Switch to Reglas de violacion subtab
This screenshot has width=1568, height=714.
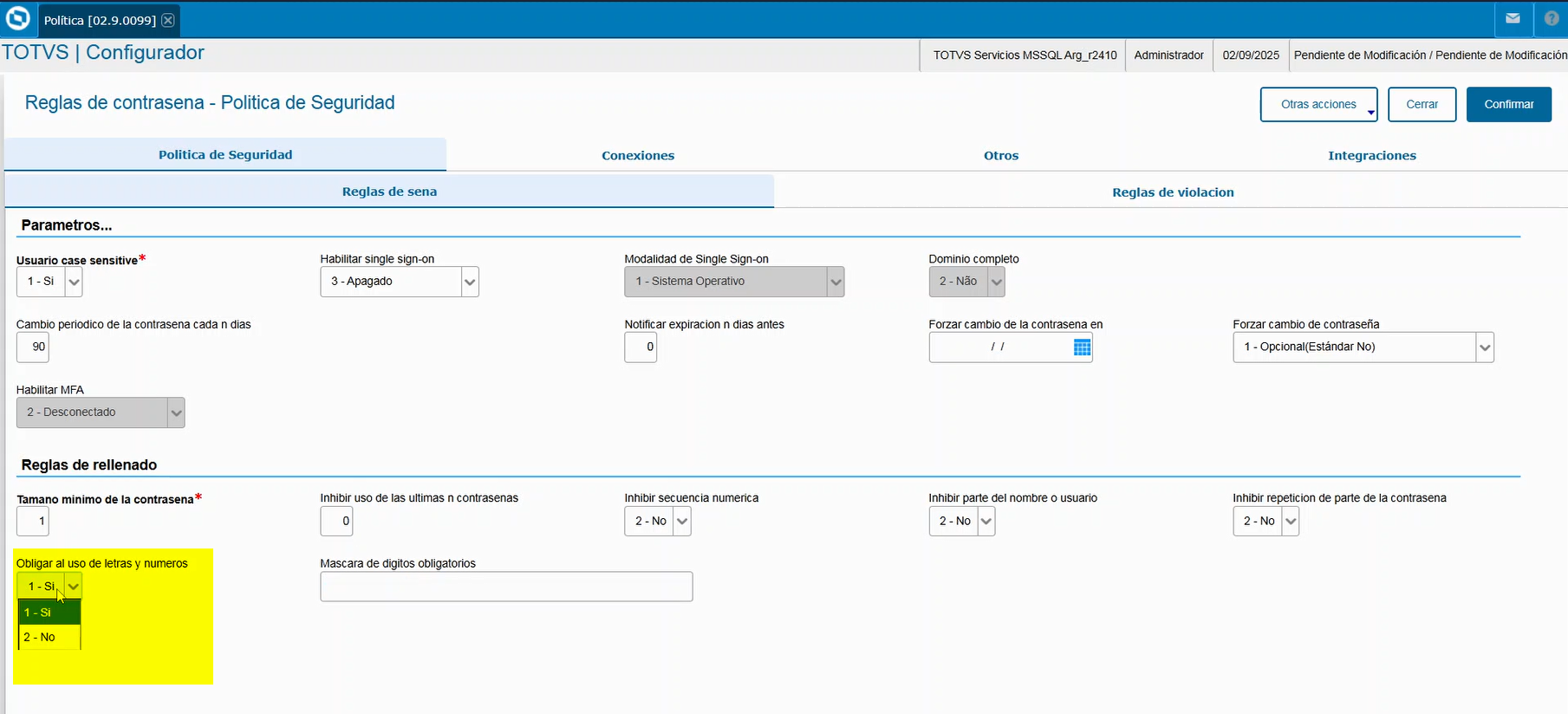[1173, 192]
